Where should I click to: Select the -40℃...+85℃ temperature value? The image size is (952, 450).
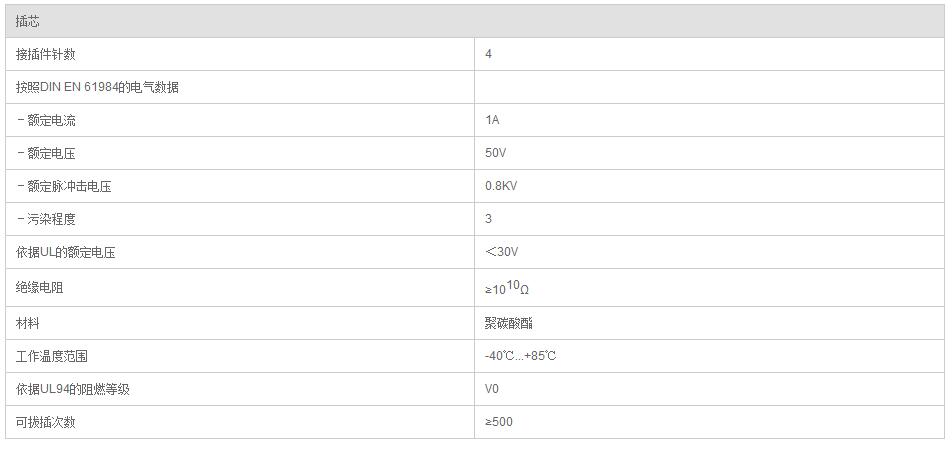click(x=520, y=356)
